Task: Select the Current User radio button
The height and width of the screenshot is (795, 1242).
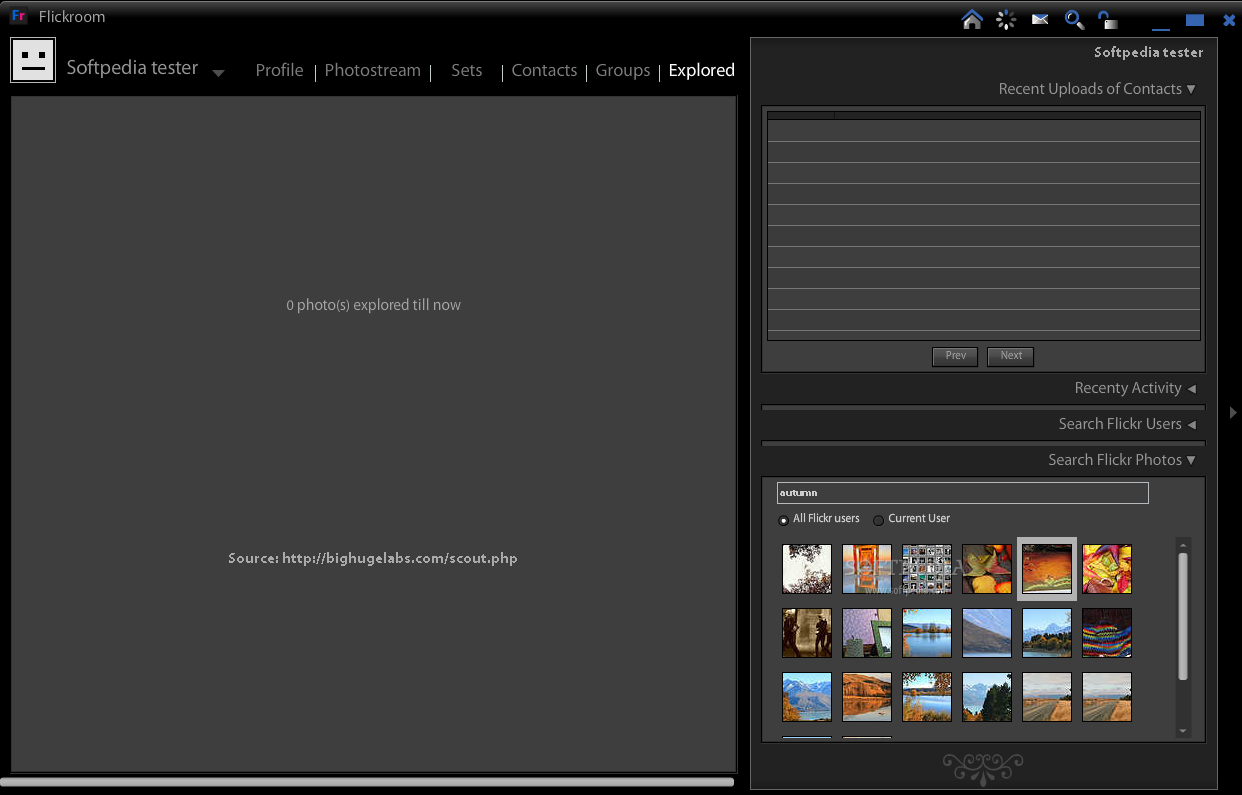Action: [x=878, y=520]
